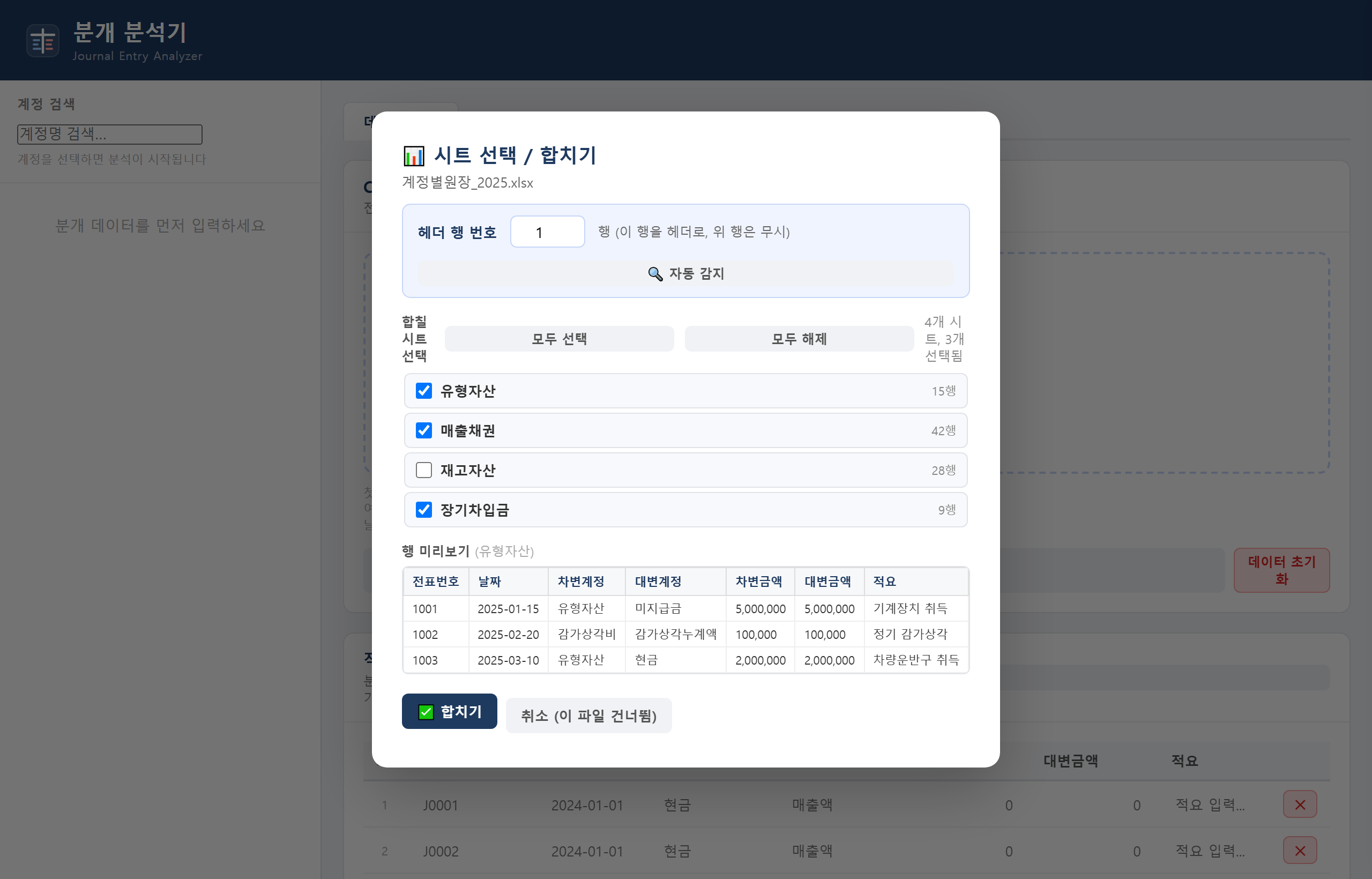Click the 합치기 merge button
Screen dimensions: 1372x879
pyautogui.click(x=449, y=712)
